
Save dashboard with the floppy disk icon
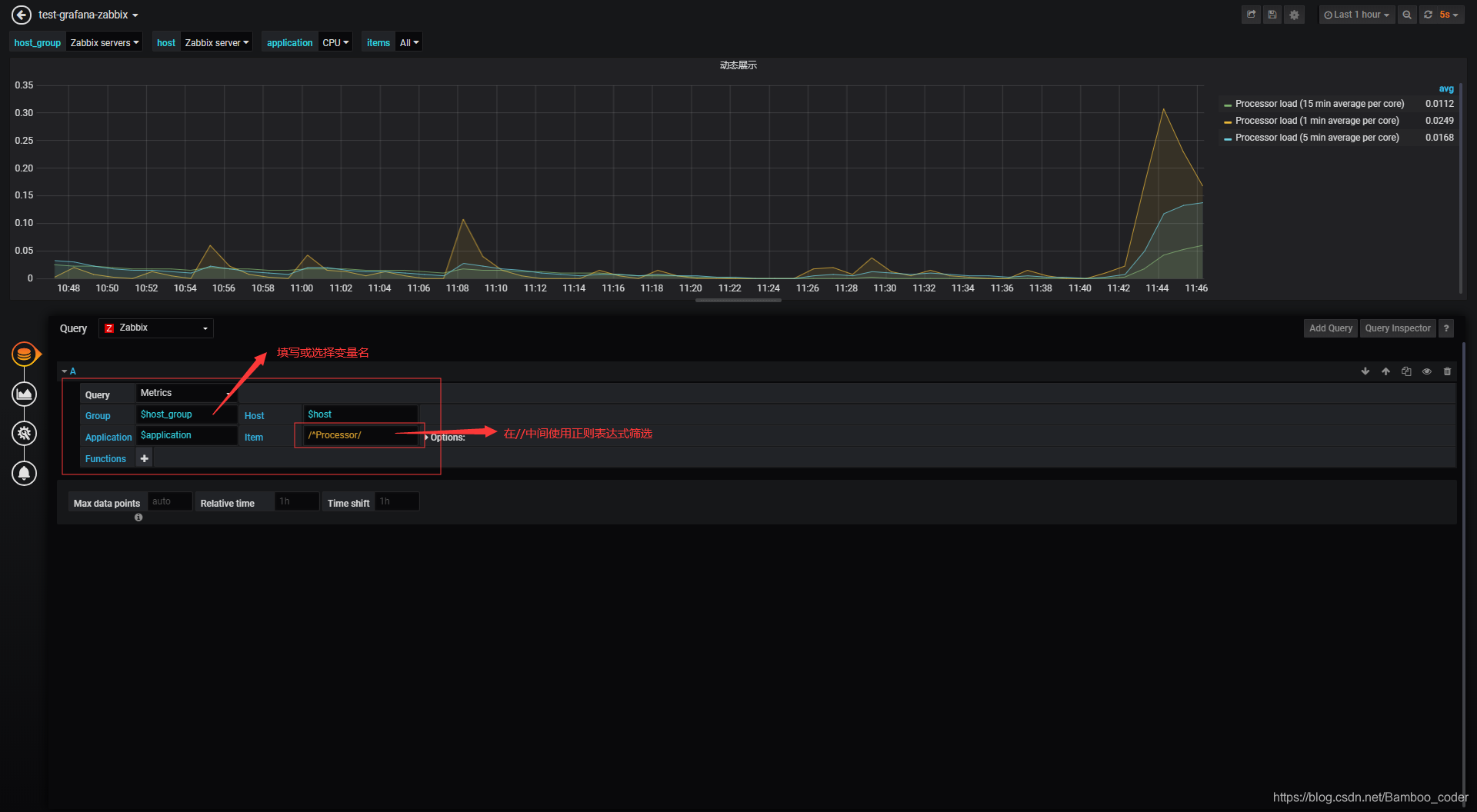coord(1272,15)
